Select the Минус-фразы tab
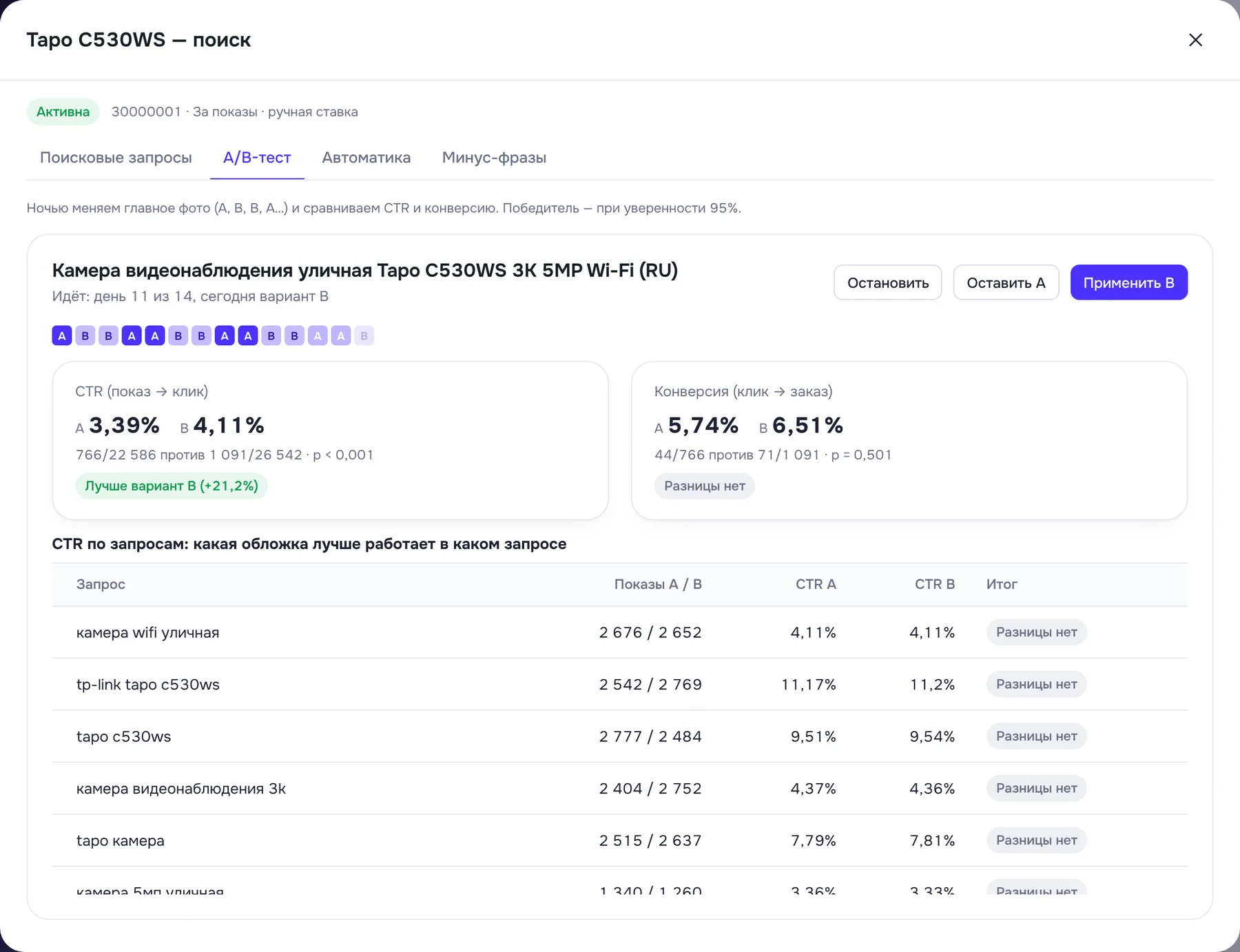 click(x=494, y=158)
